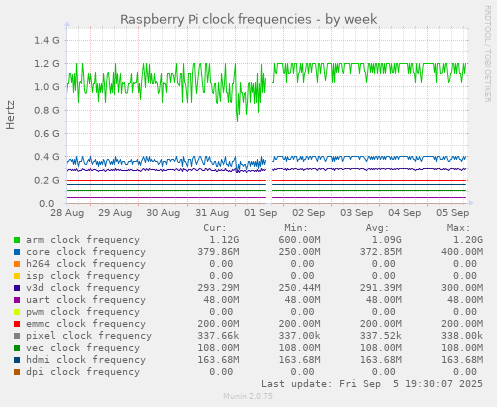Click the '1.2 G' y-axis tick label
The width and height of the screenshot is (497, 407).
click(47, 64)
